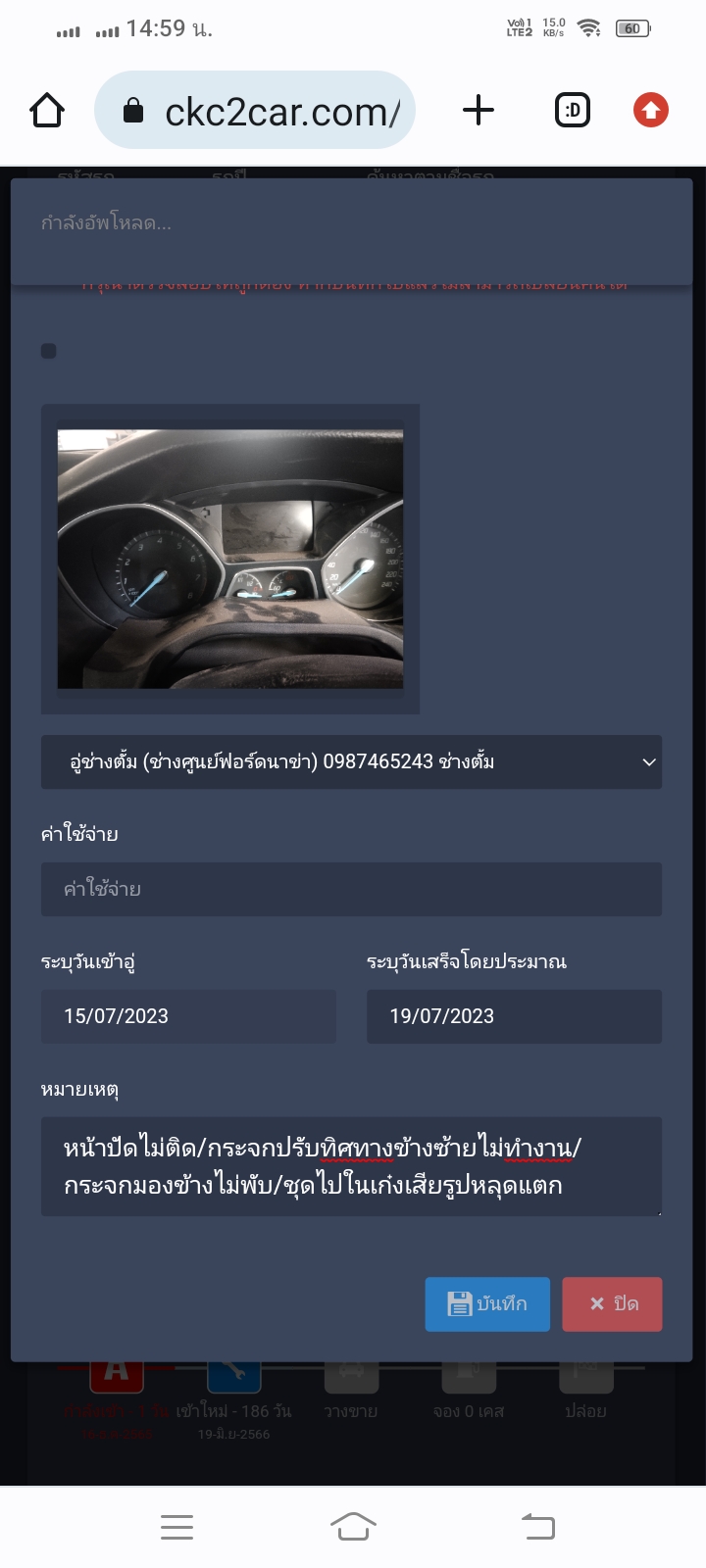Screen dimensions: 706x1568
Task: Select the garage entry date 15/07/2023 field
Action: pyautogui.click(x=188, y=1016)
